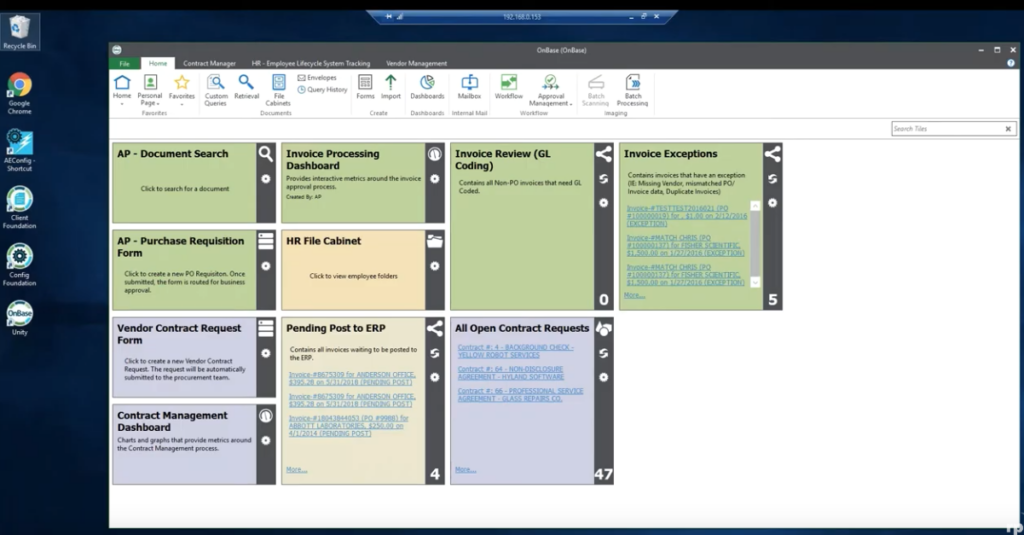
Task: Open File Cabinets from the ribbon
Action: point(279,88)
